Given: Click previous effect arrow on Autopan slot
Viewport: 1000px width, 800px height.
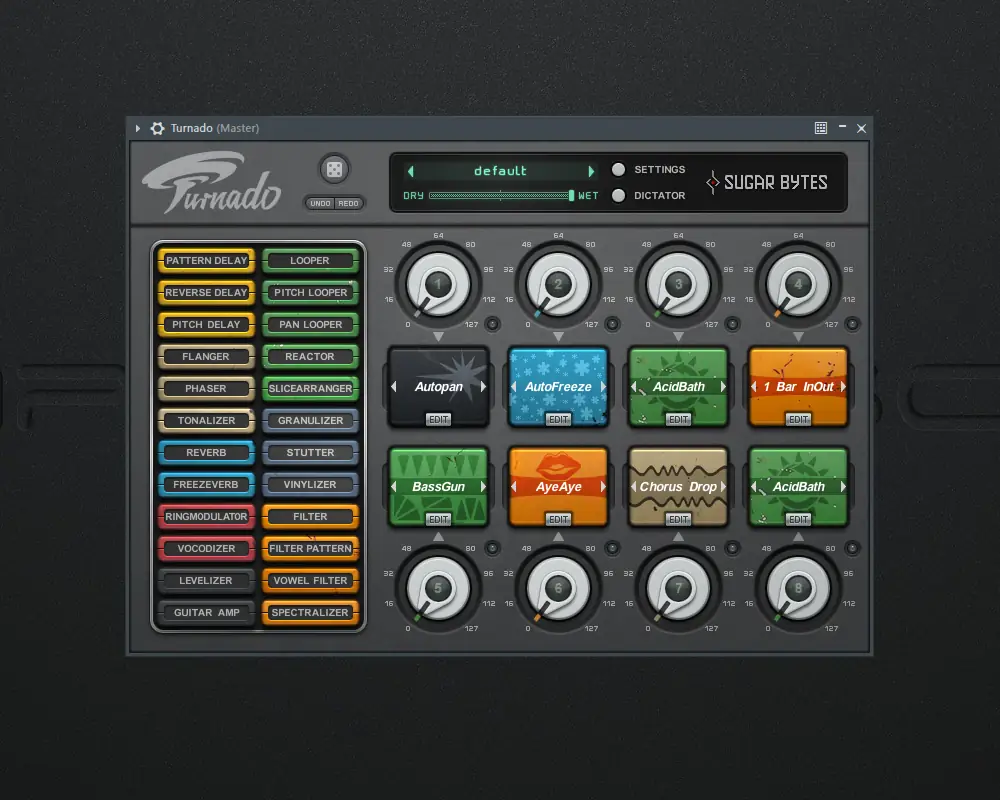Looking at the screenshot, I should [x=393, y=387].
